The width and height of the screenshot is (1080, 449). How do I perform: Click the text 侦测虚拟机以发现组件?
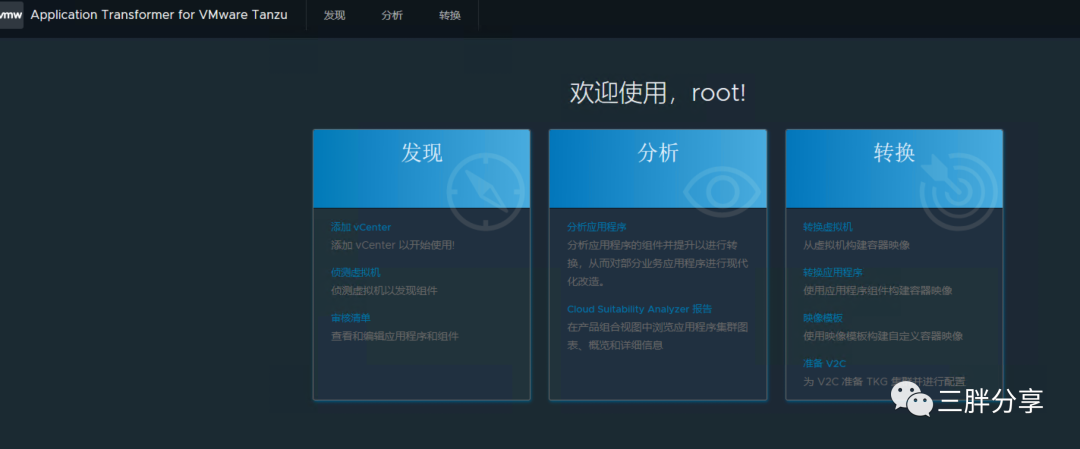click(x=384, y=290)
